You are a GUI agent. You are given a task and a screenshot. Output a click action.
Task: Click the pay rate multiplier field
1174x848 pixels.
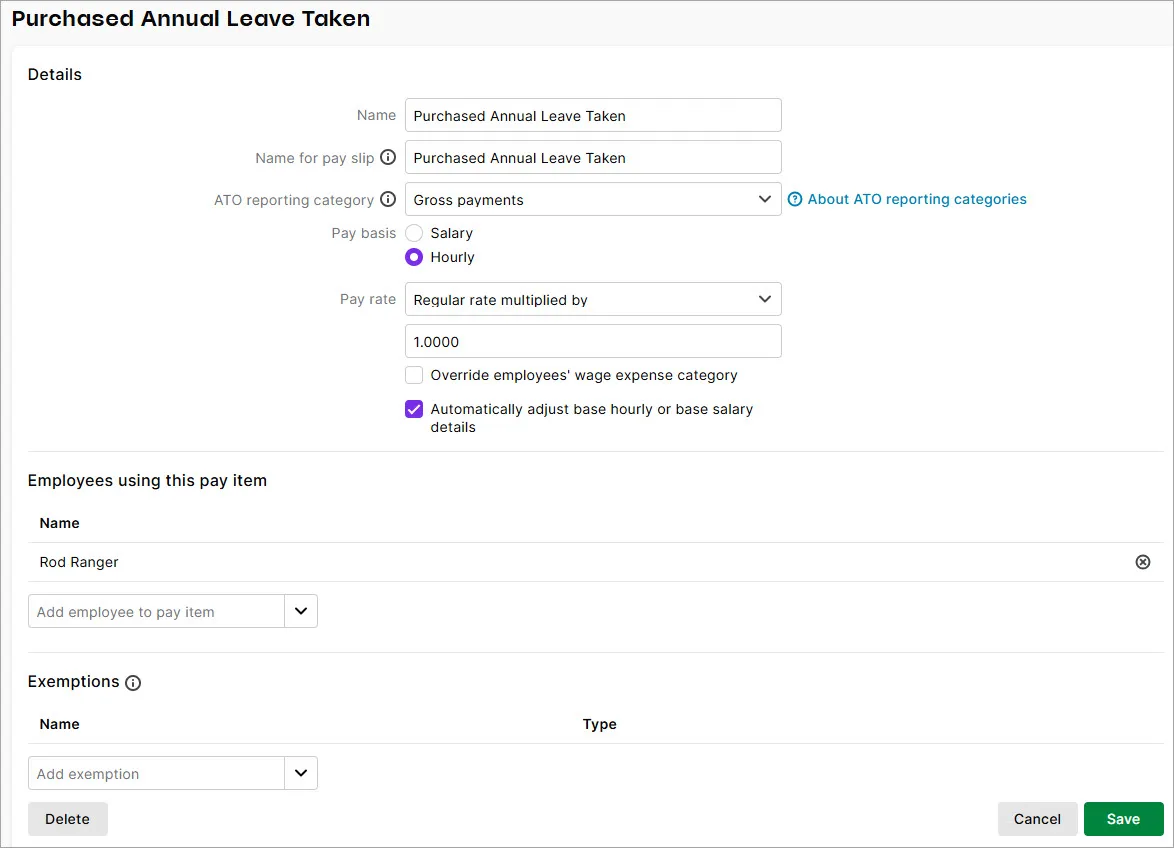point(592,342)
